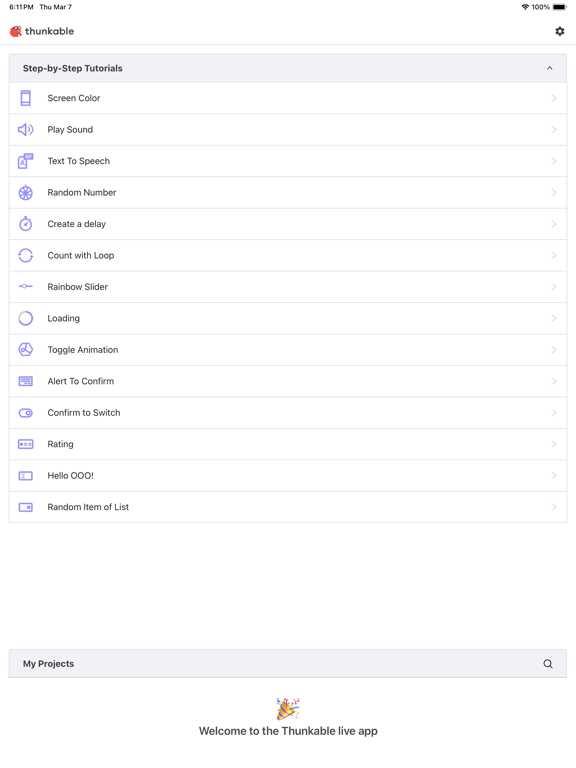Search My Projects with magnifier icon
576x768 pixels.
tap(548, 664)
